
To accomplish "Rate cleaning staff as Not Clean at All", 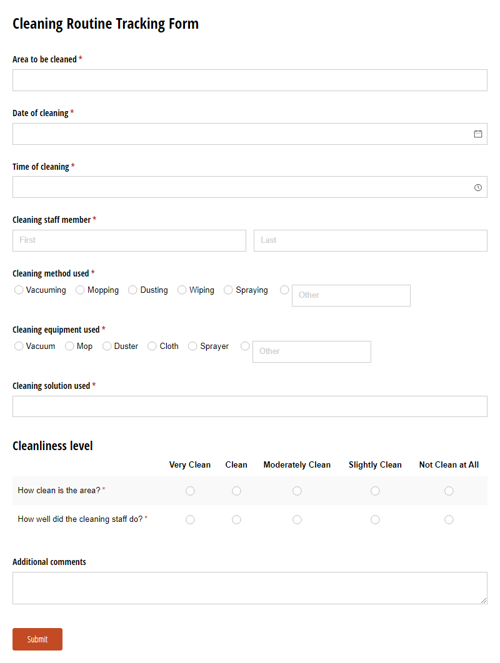I will click(449, 519).
